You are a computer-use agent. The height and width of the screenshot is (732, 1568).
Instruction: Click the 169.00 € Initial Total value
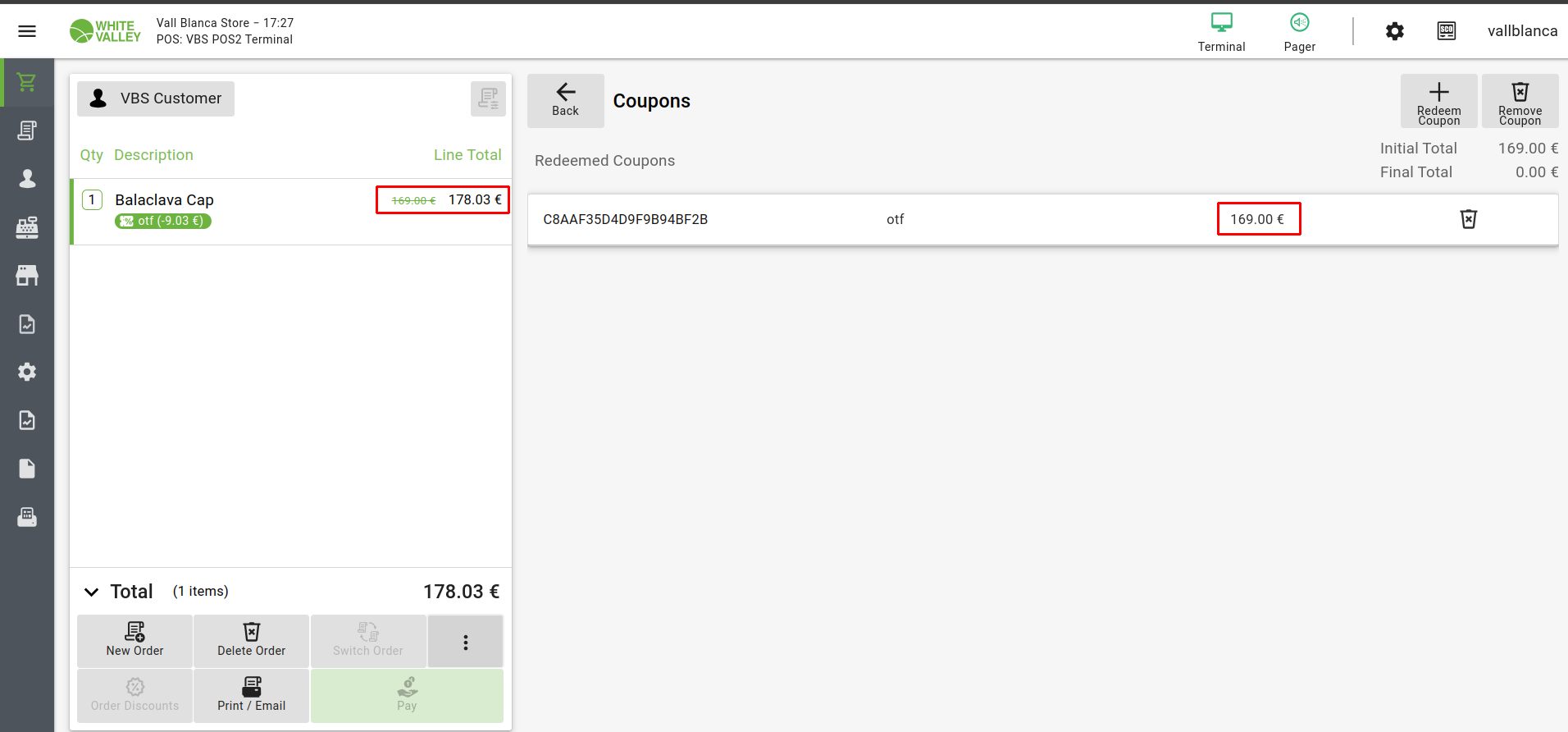1528,149
